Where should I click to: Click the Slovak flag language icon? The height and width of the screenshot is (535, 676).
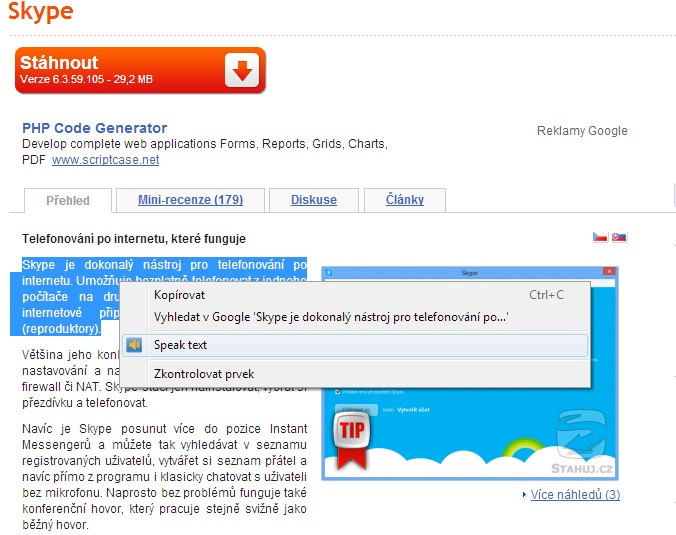tap(620, 237)
